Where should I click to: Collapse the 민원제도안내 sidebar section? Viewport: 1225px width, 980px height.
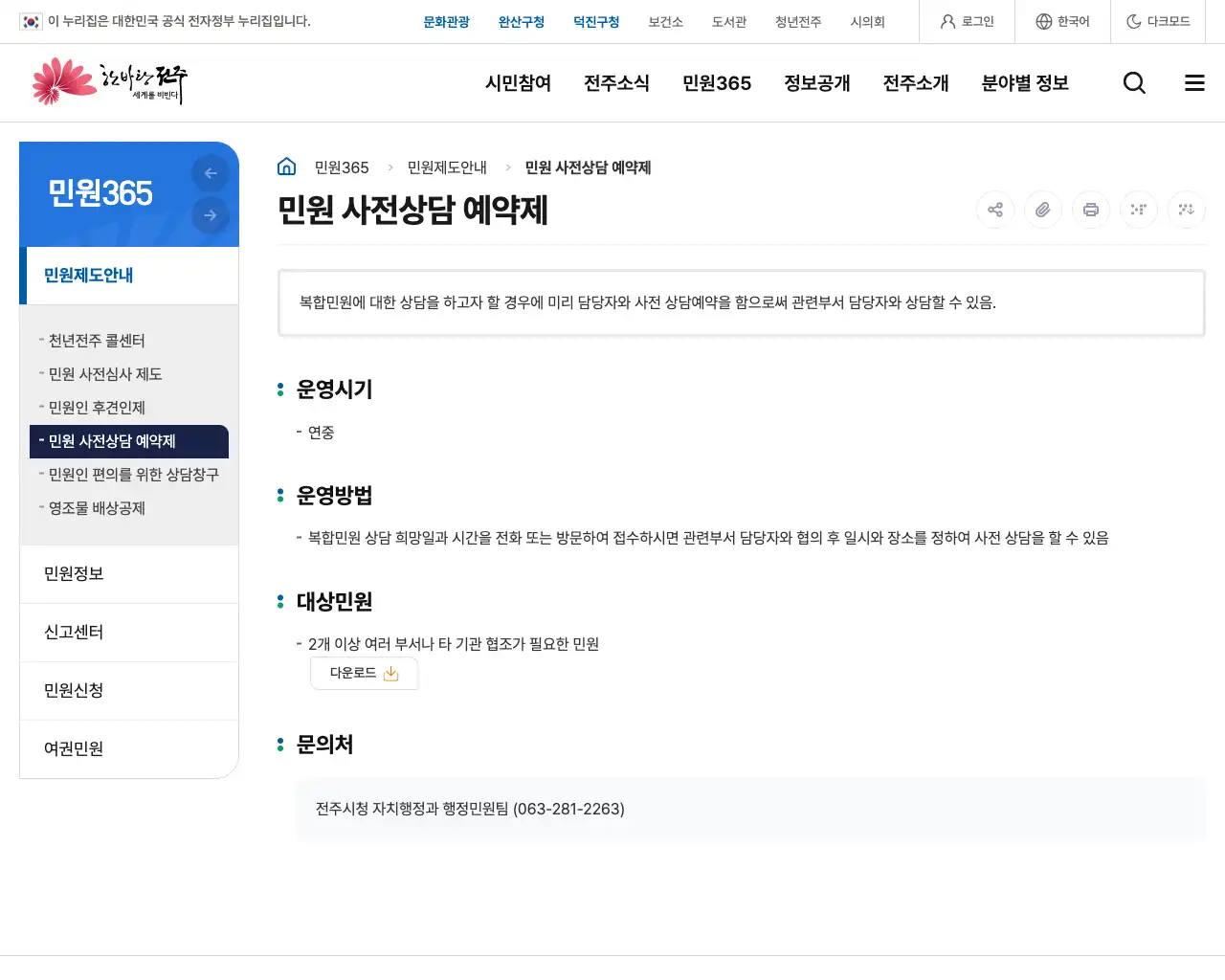pos(129,276)
